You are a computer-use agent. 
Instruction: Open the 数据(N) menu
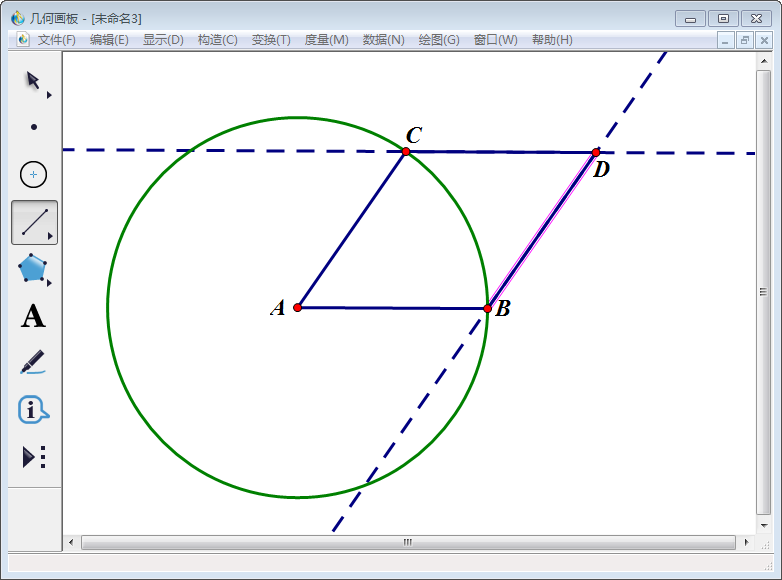click(384, 40)
